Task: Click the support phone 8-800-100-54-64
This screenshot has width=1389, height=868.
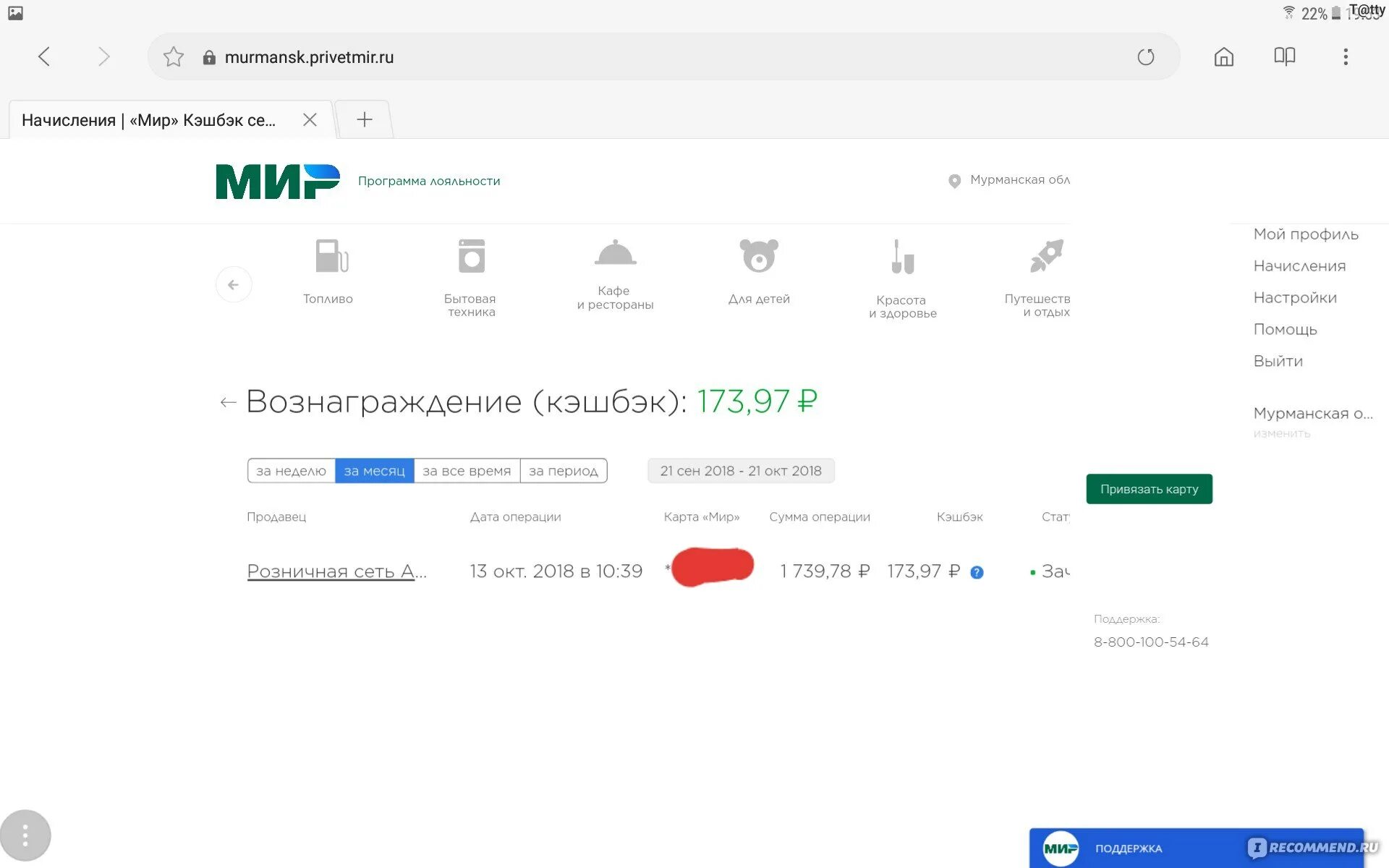Action: click(1151, 642)
